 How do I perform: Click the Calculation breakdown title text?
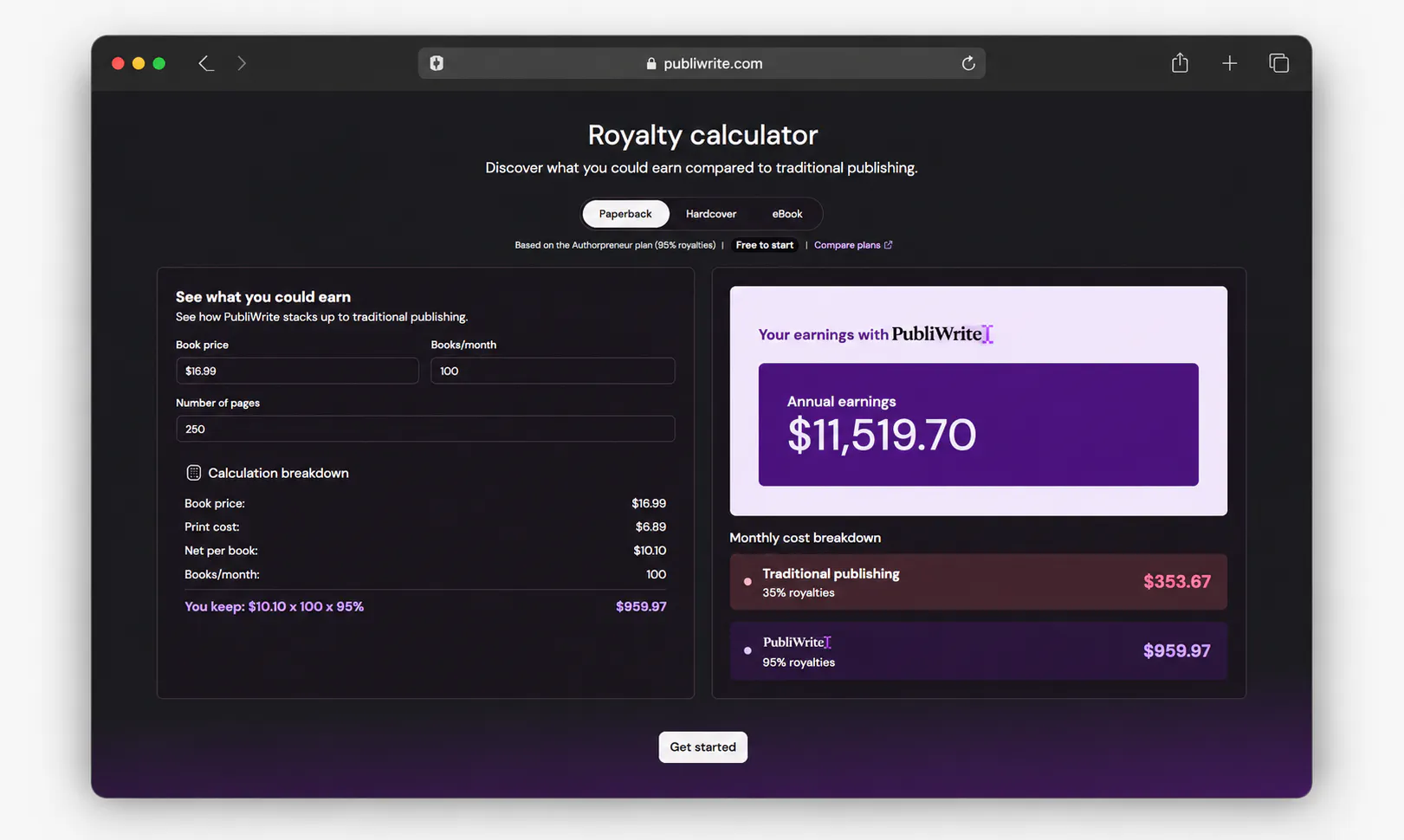click(x=278, y=473)
